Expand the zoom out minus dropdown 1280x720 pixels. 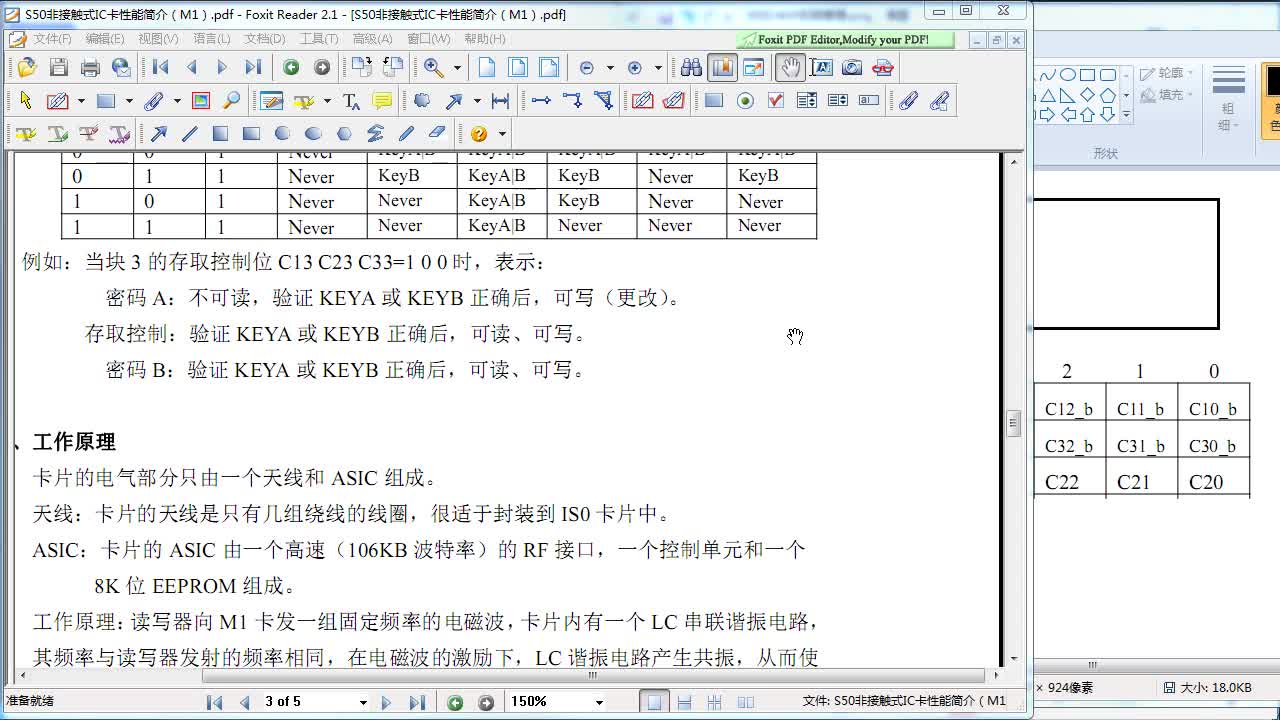pyautogui.click(x=609, y=68)
